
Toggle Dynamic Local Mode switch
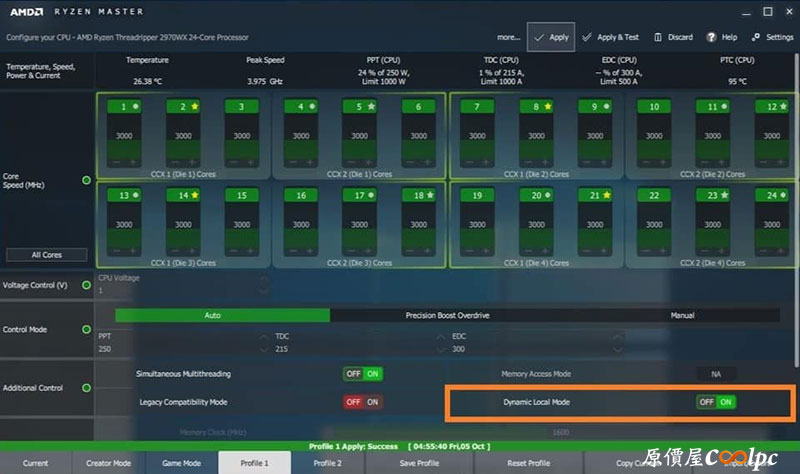tap(716, 402)
